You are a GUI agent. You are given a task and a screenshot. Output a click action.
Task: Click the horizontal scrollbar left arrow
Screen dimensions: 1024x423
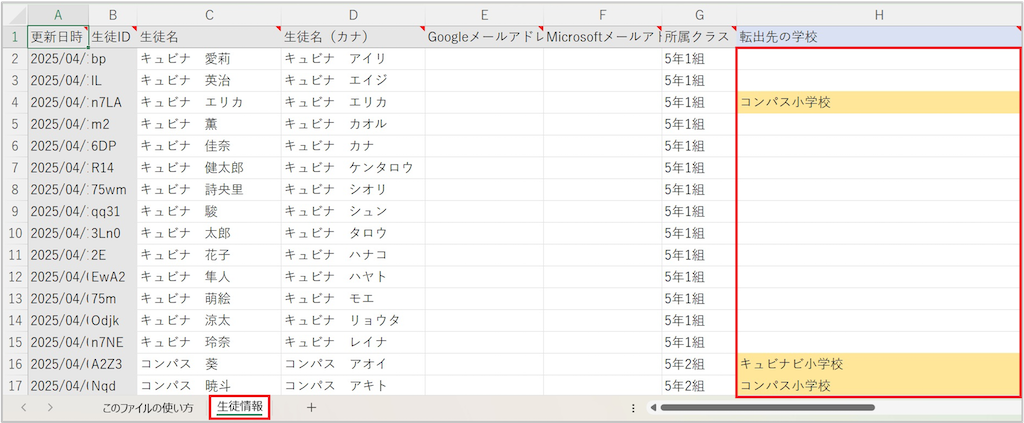click(651, 407)
